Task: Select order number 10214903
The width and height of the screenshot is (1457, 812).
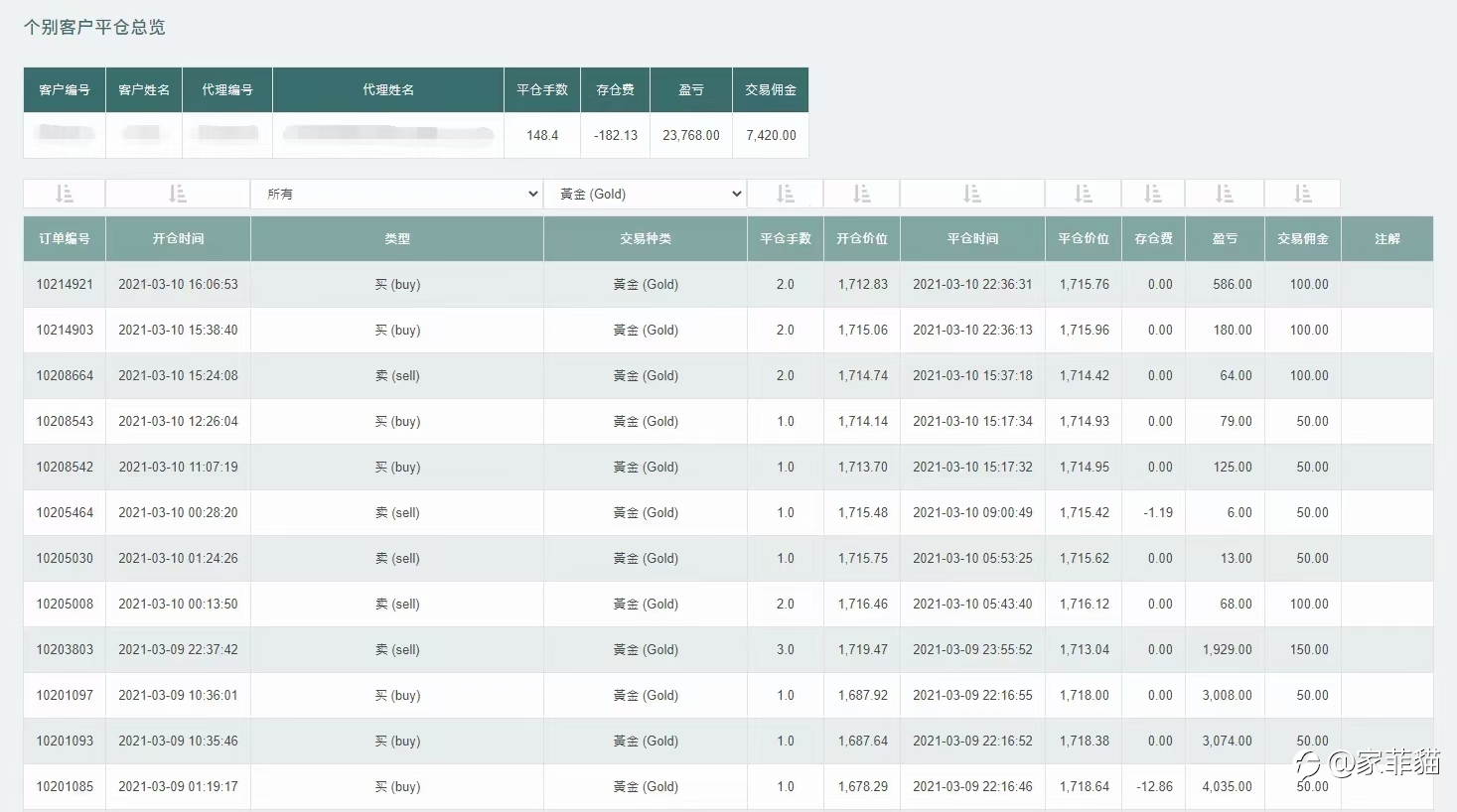Action: [65, 330]
